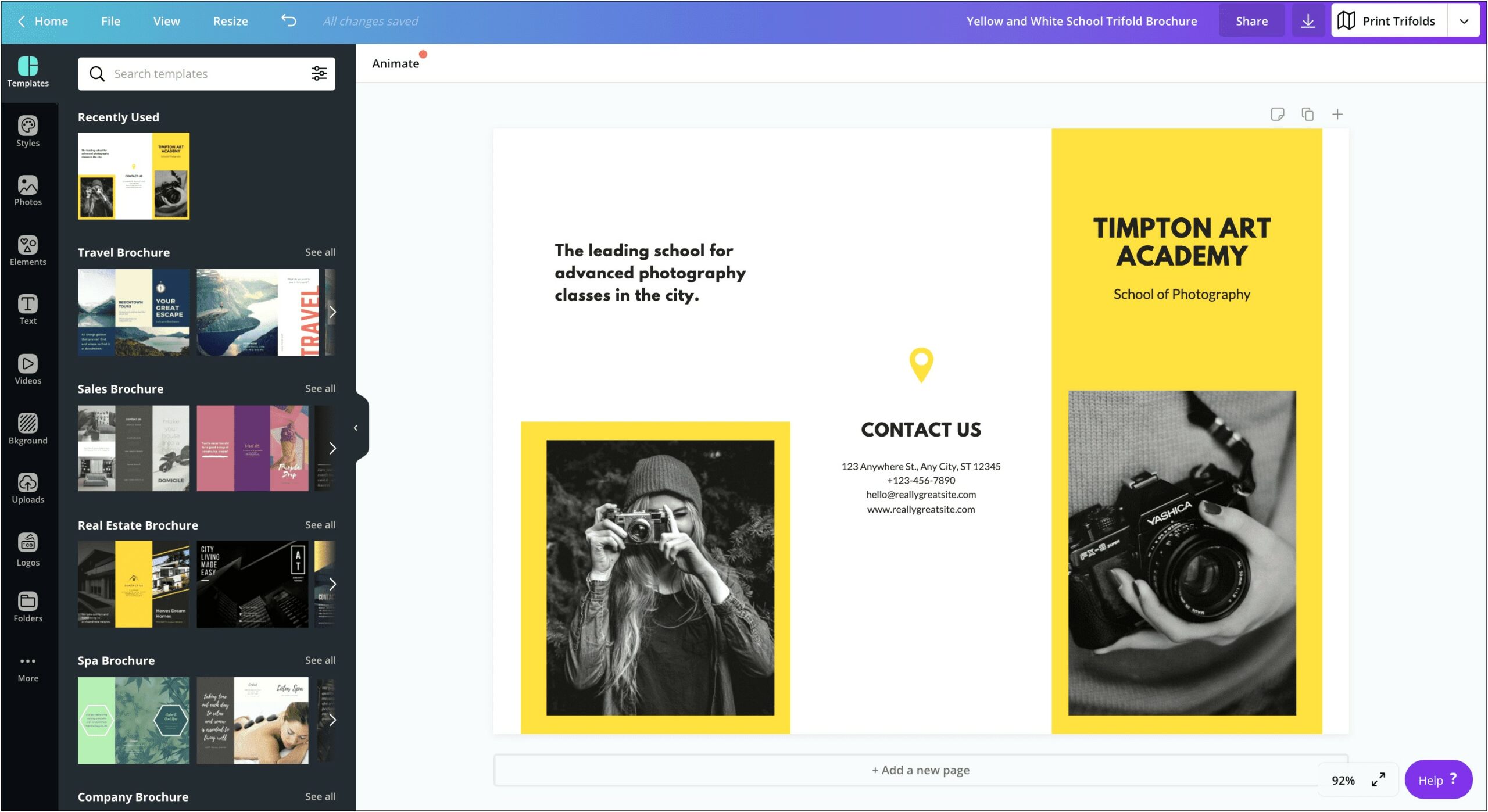The image size is (1488, 812).
Task: Expand Travel Brochure See all
Action: (x=320, y=251)
